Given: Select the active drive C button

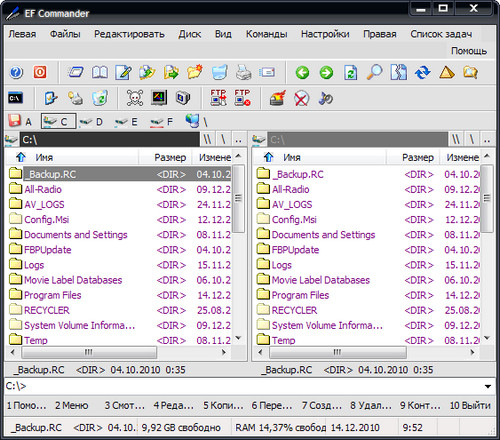Looking at the screenshot, I should click(59, 121).
